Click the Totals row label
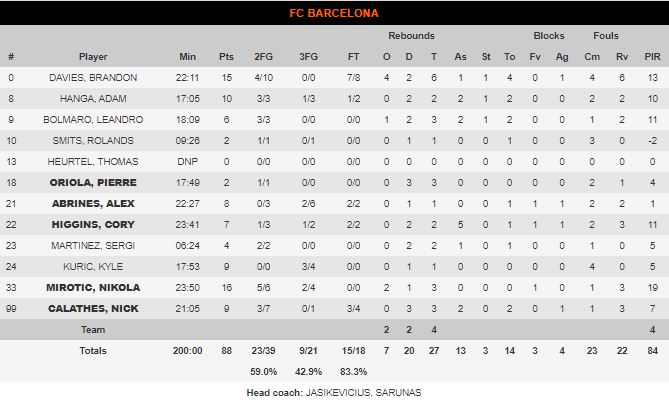This screenshot has width=669, height=407. coord(93,350)
